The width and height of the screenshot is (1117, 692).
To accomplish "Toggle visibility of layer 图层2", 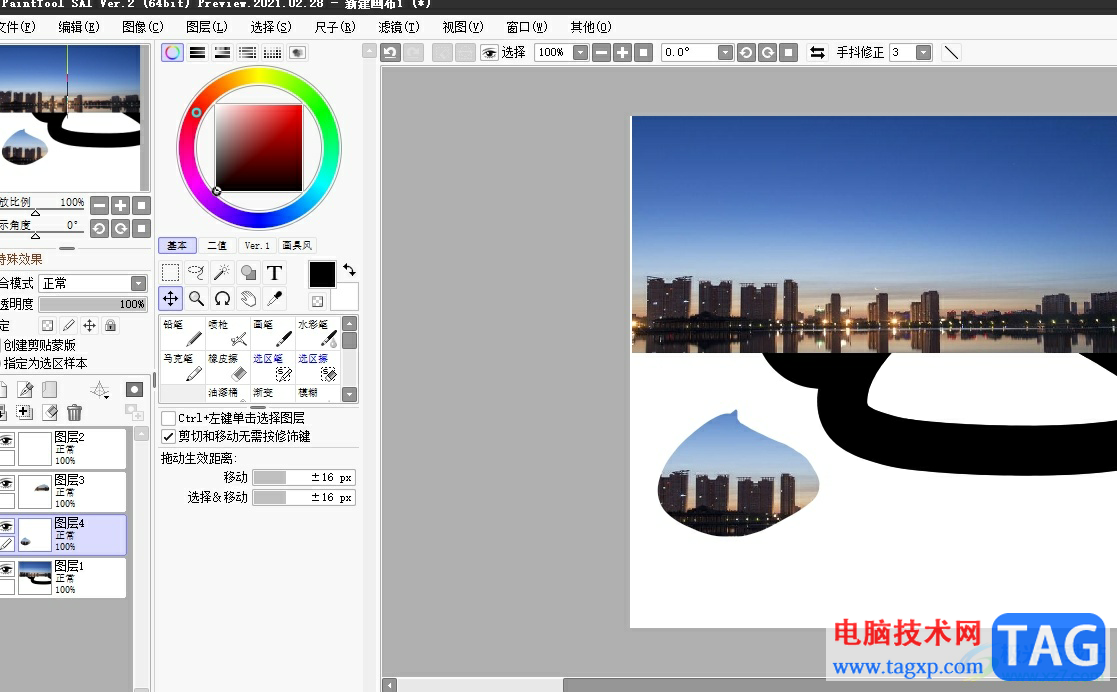I will click(x=6, y=440).
